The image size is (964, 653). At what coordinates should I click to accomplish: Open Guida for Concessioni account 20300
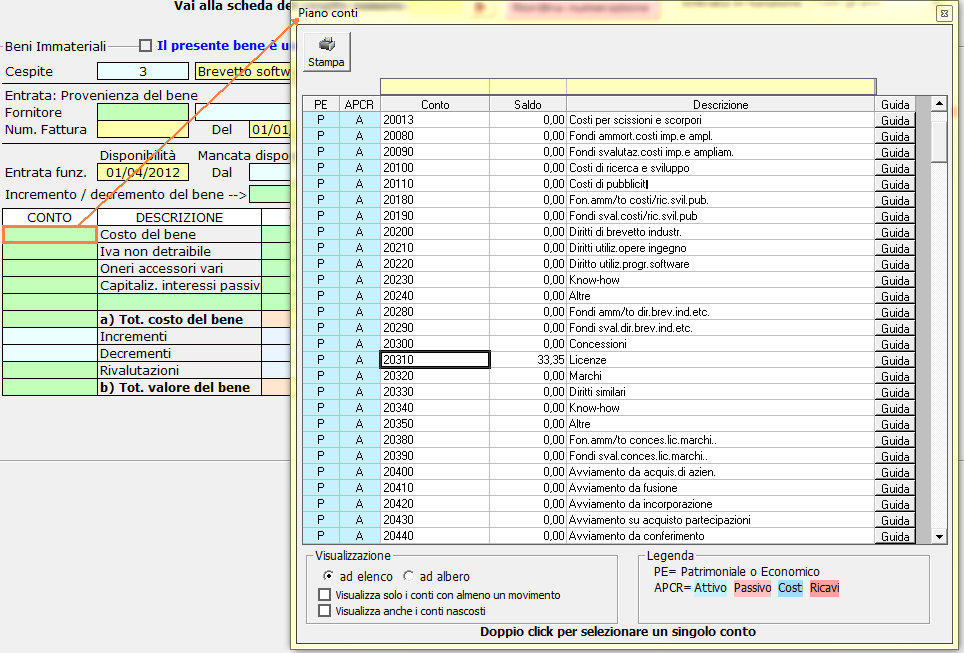(895, 344)
